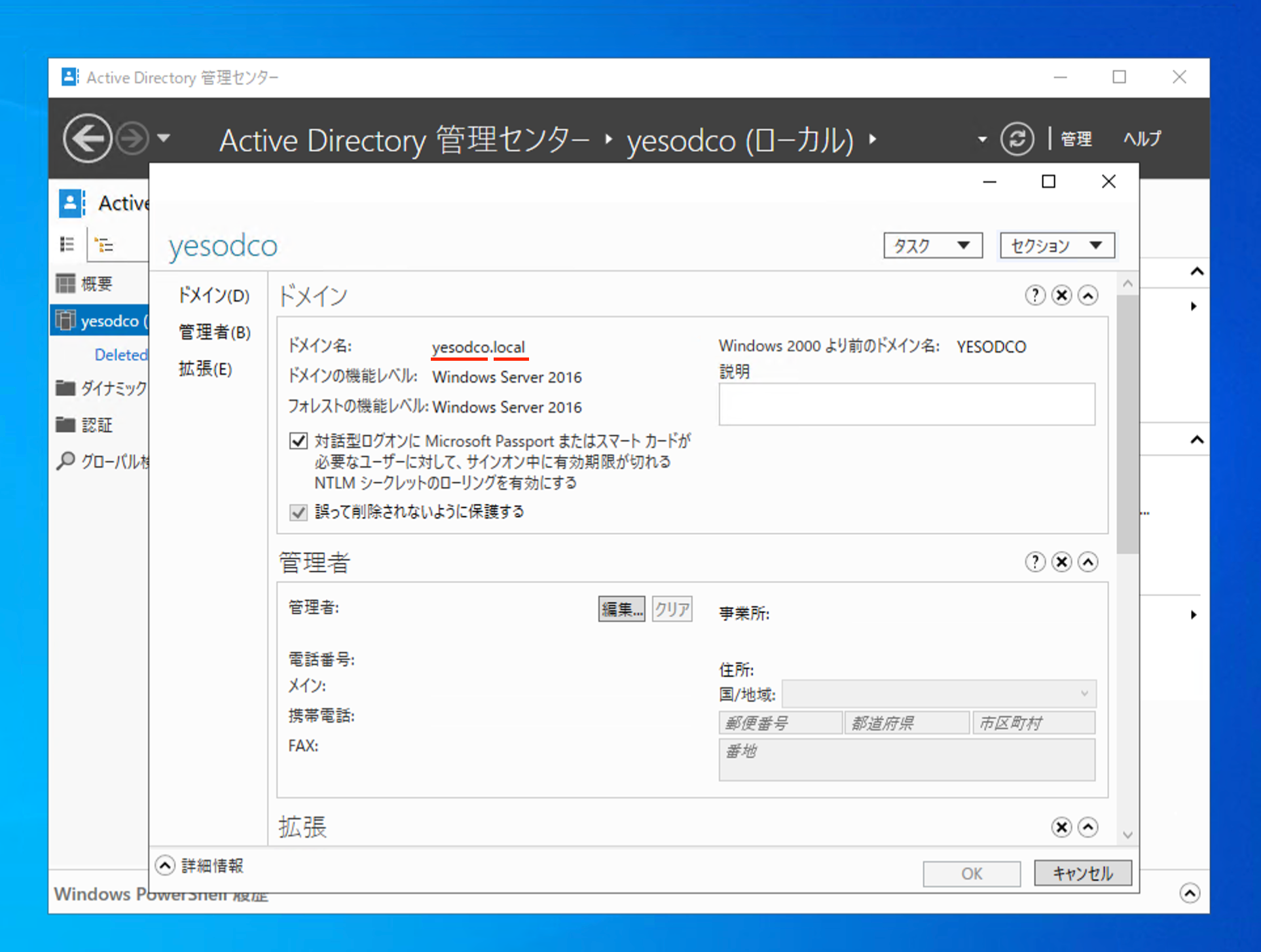Open the navigation history dropdown arrow

[164, 138]
